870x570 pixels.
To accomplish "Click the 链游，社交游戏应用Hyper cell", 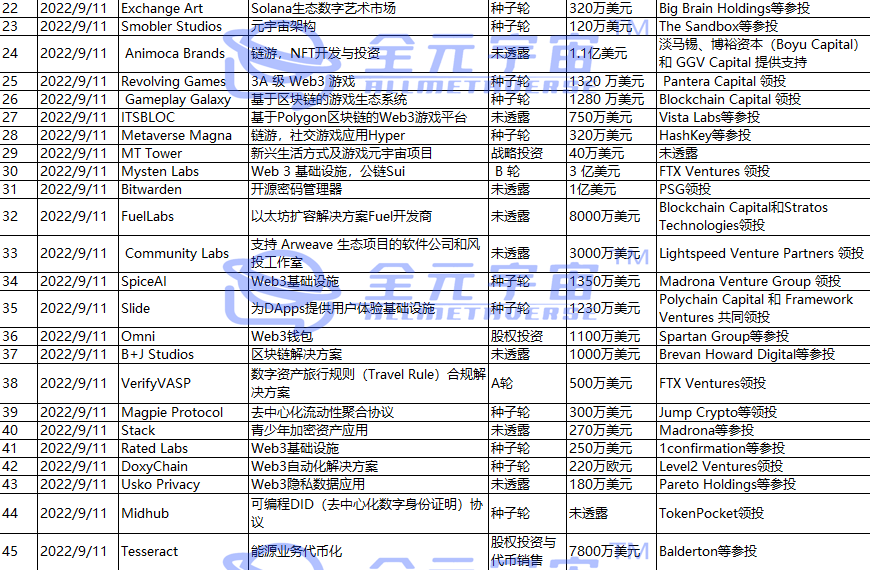I will [x=368, y=135].
